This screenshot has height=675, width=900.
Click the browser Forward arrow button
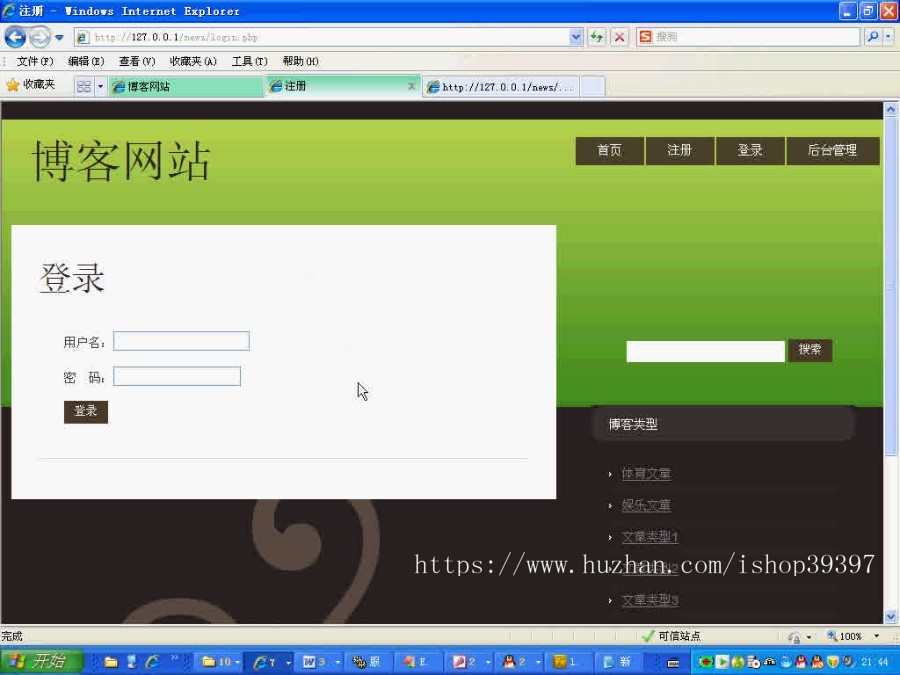coord(40,37)
